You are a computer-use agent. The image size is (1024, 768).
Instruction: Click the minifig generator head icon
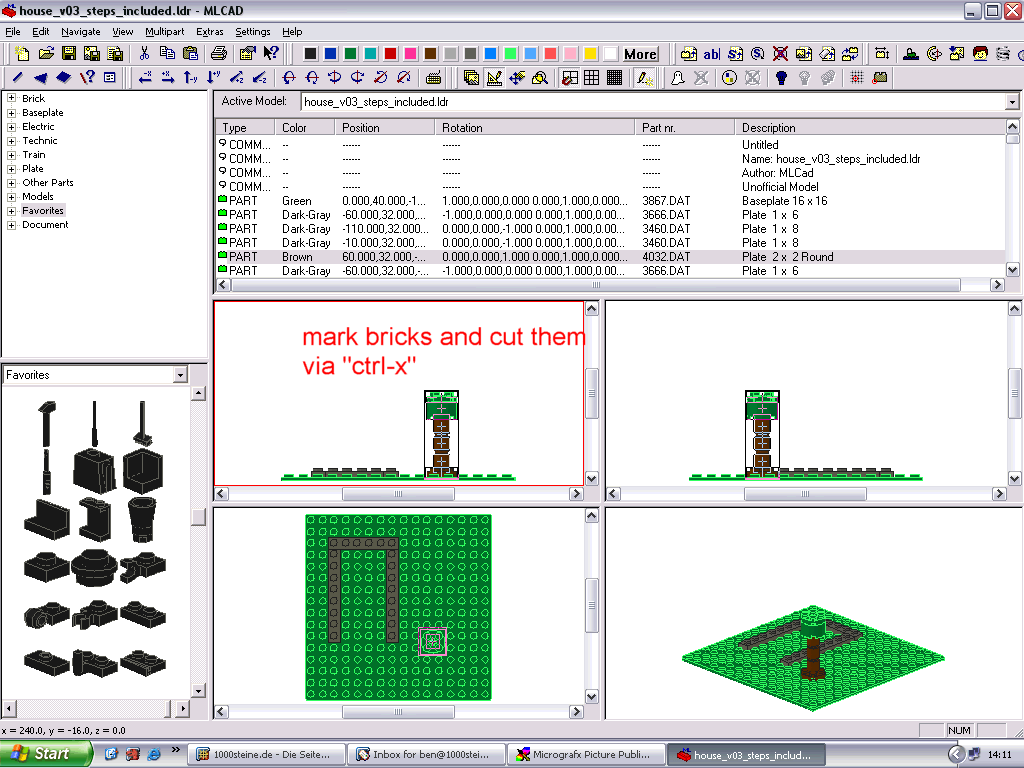(980, 54)
